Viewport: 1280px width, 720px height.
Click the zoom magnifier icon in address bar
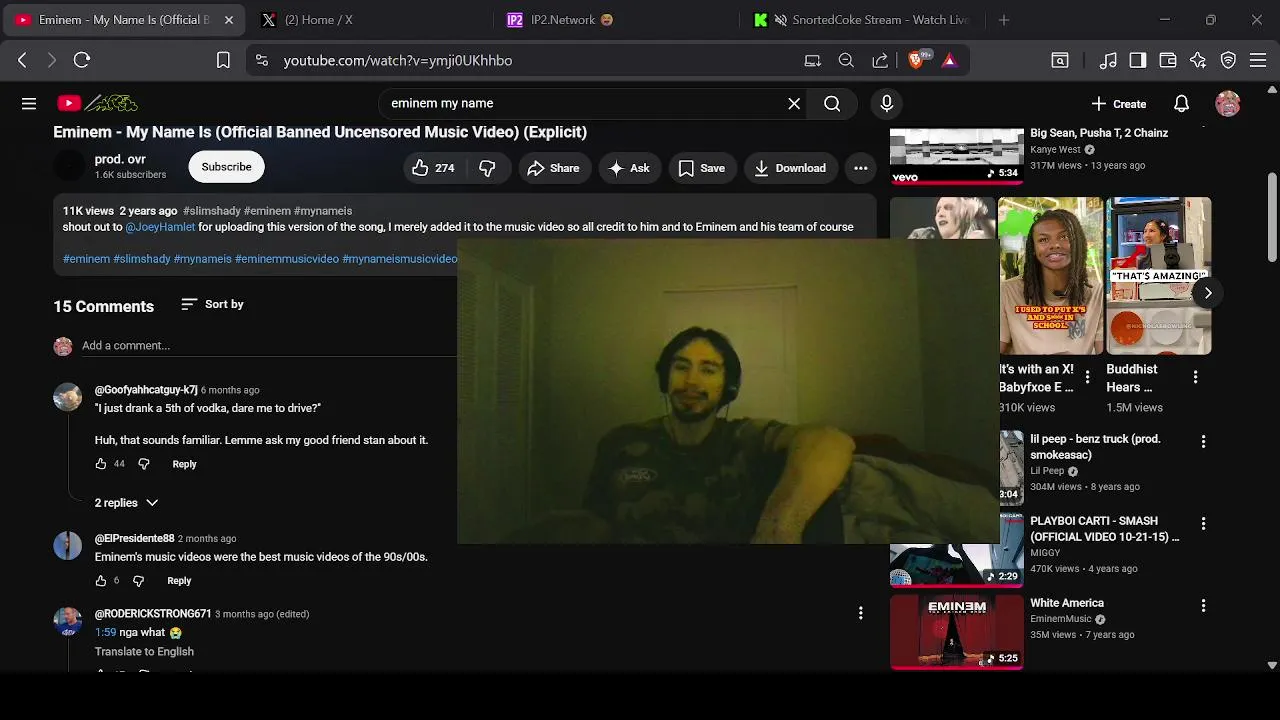[x=846, y=60]
